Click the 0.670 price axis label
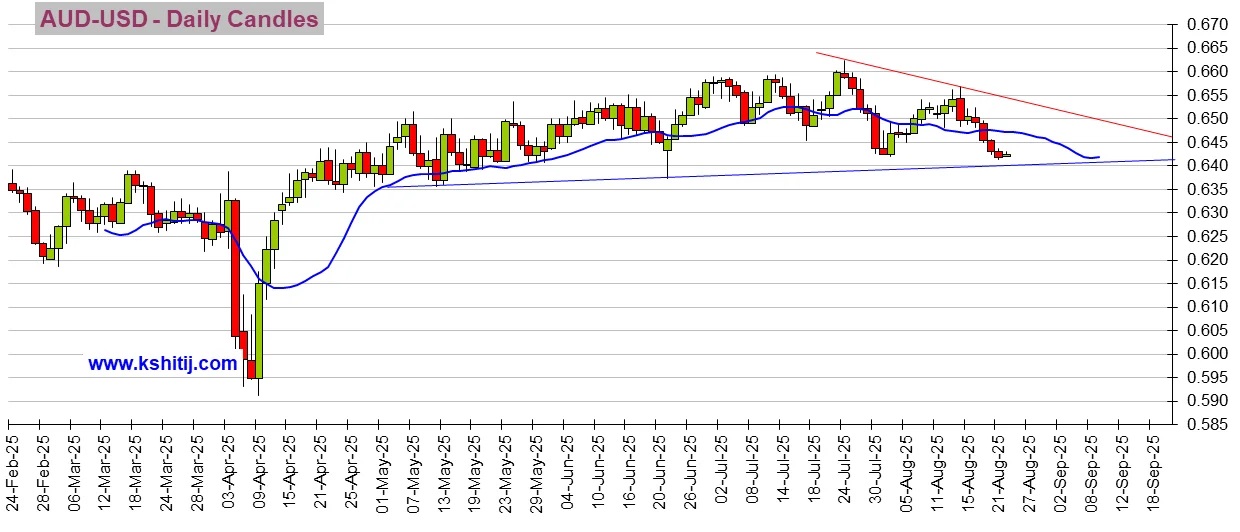Screen dimensions: 1240x532 click(1203, 24)
